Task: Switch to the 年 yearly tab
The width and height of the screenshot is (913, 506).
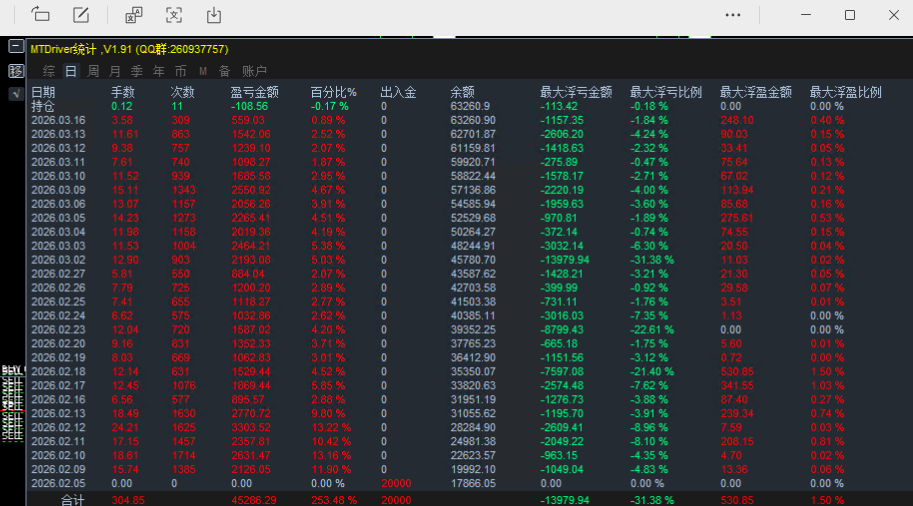Action: [x=158, y=71]
